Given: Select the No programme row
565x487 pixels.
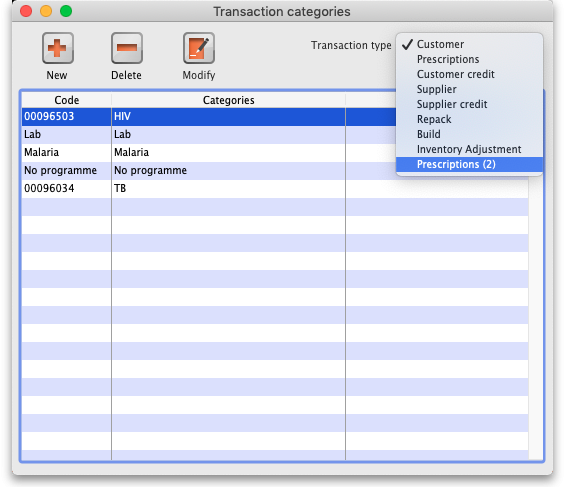Looking at the screenshot, I should (x=209, y=171).
